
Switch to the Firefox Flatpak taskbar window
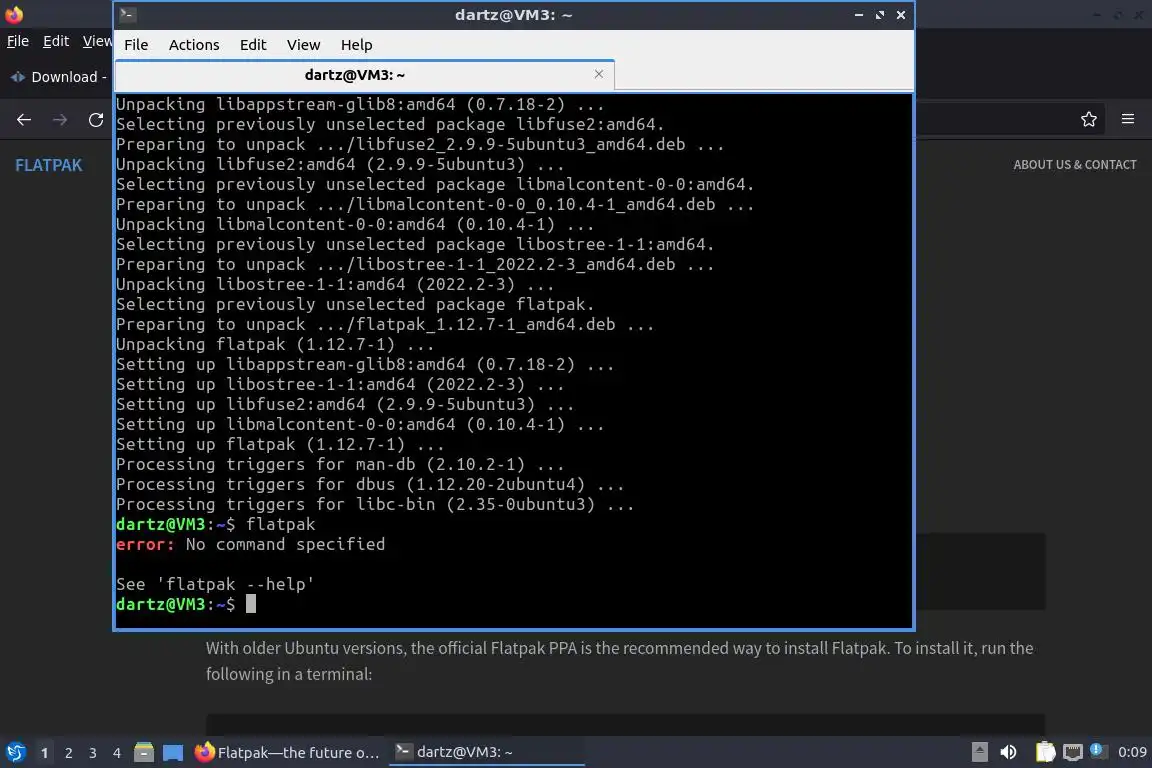pos(287,753)
